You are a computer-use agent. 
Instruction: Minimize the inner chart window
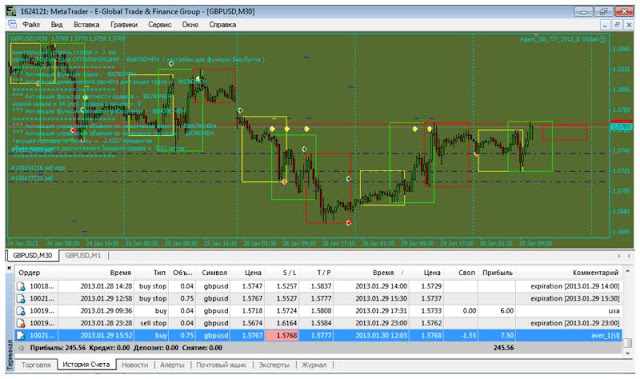[x=605, y=25]
